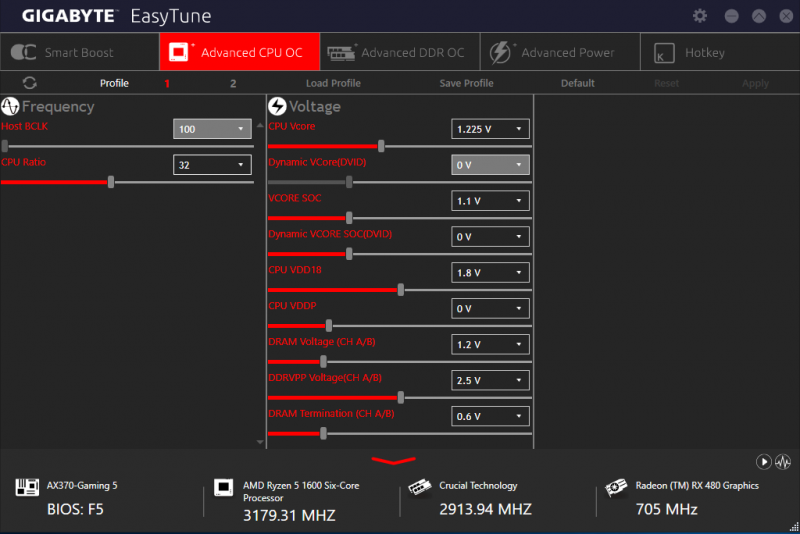Click the play button icon near bottom right
Screen dimensions: 800x534
pyautogui.click(x=763, y=462)
